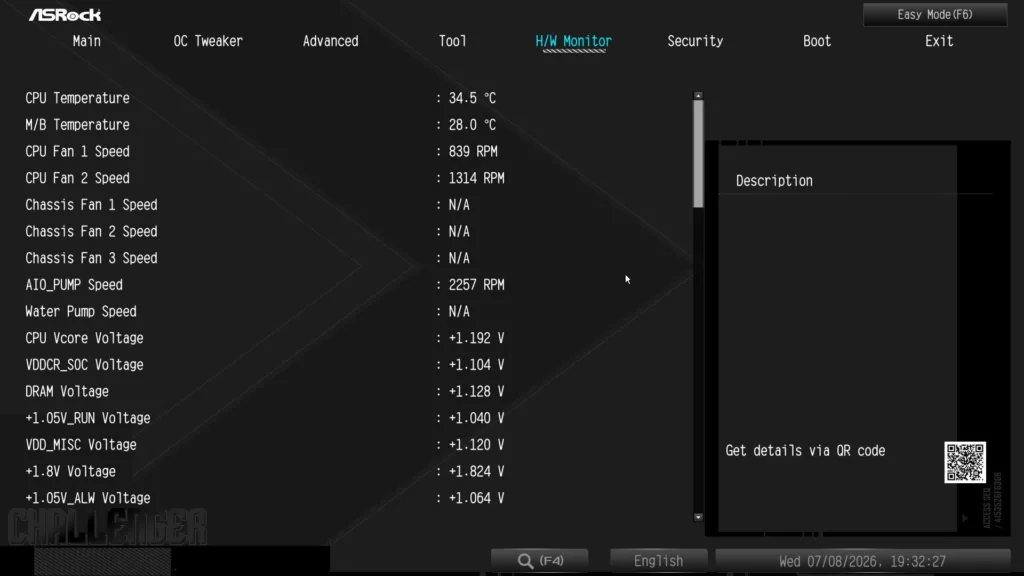Click the scrollbar up arrow
The height and width of the screenshot is (576, 1024).
pyautogui.click(x=698, y=95)
